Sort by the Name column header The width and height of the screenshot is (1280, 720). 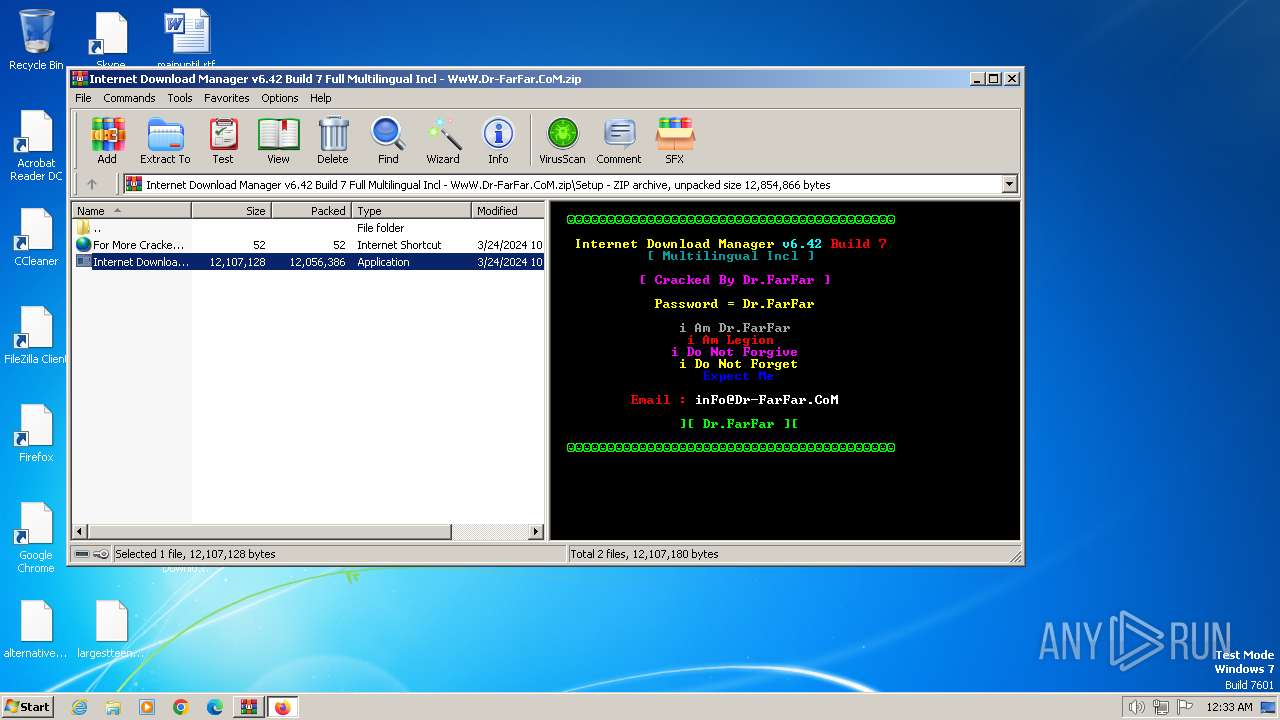coord(131,211)
